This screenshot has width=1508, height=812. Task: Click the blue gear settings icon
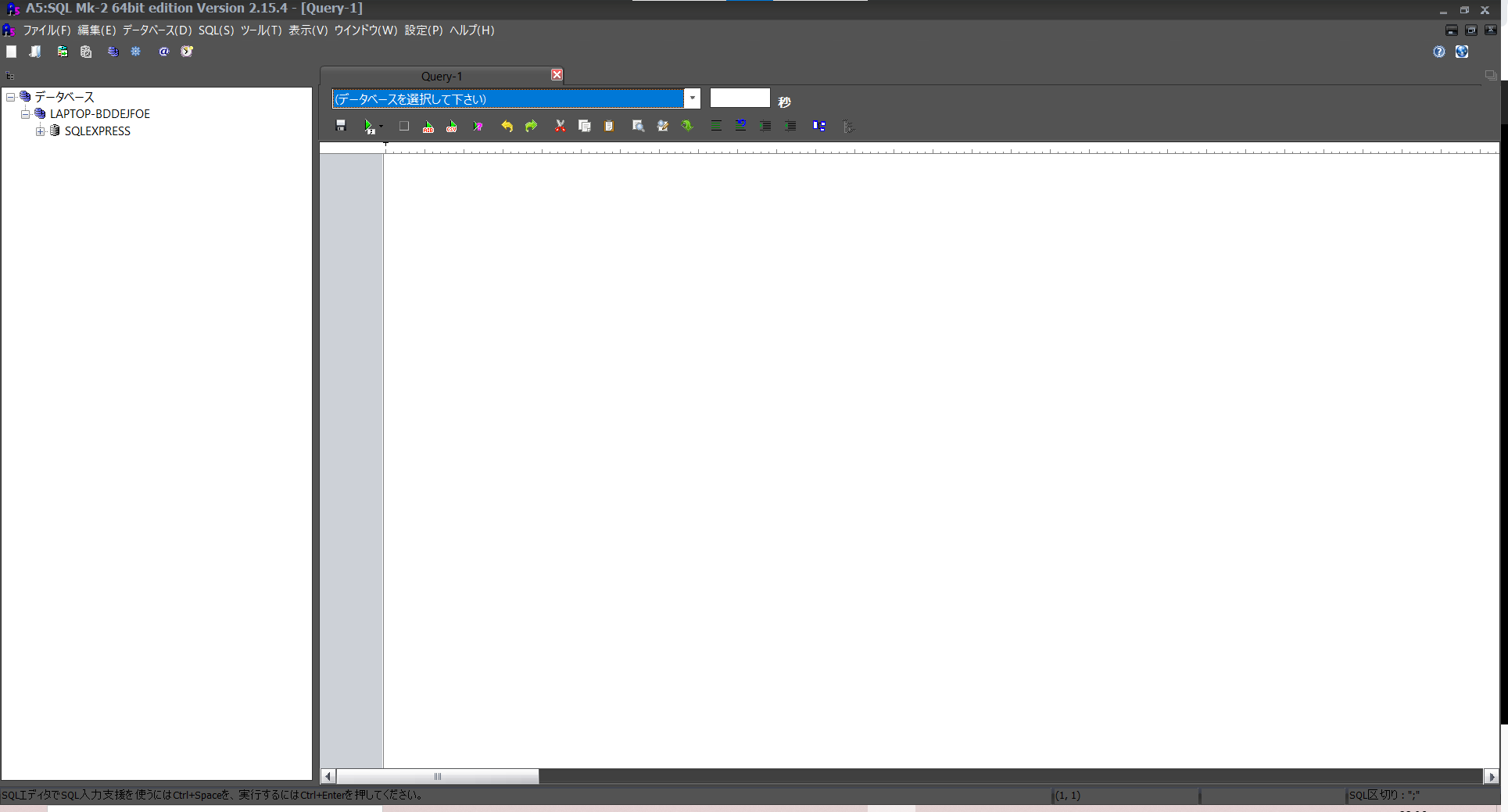pyautogui.click(x=136, y=52)
